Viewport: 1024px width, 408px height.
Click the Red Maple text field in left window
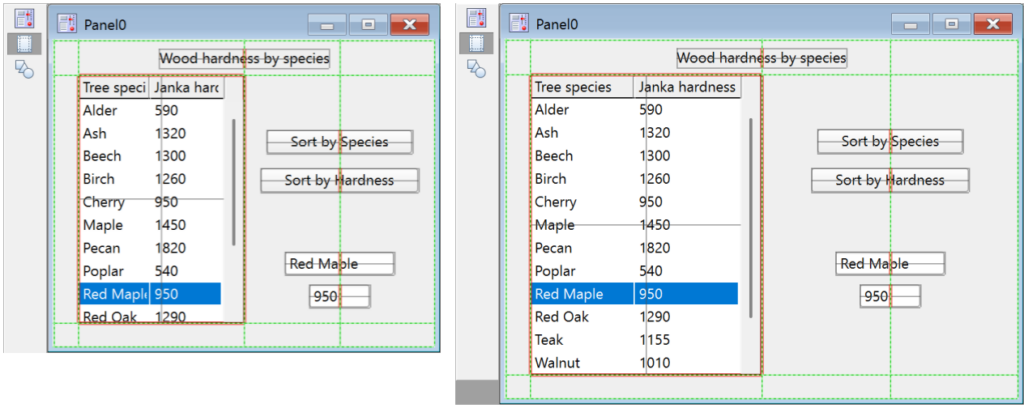pyautogui.click(x=339, y=264)
